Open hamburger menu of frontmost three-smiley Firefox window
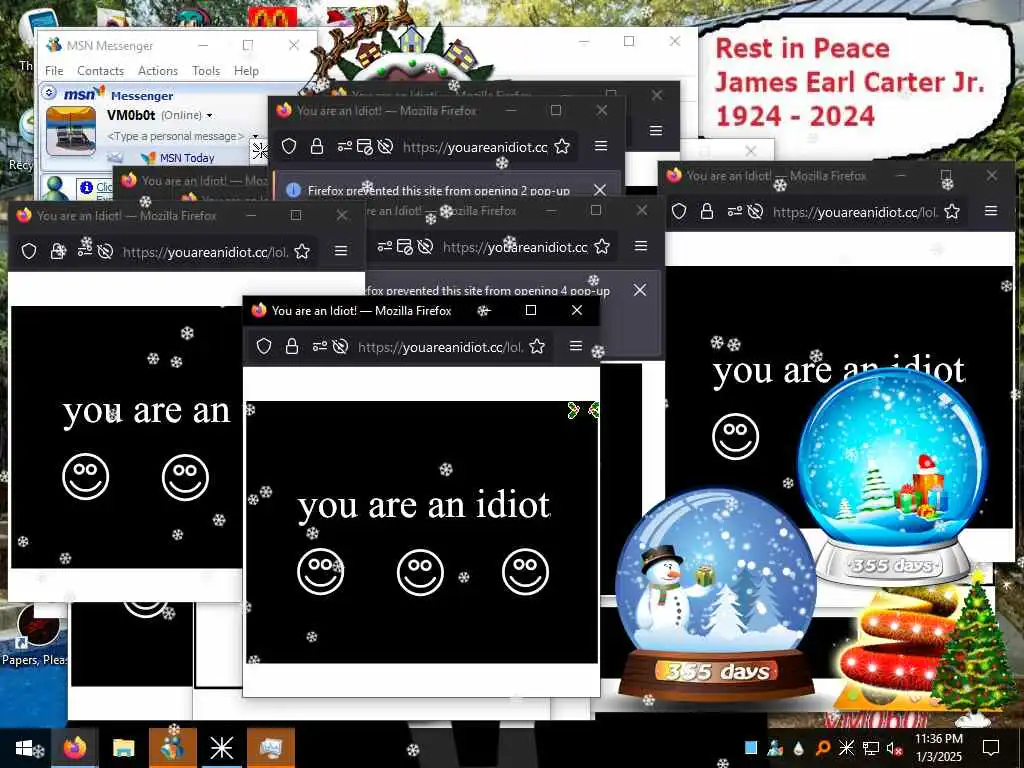The width and height of the screenshot is (1024, 768). point(575,345)
